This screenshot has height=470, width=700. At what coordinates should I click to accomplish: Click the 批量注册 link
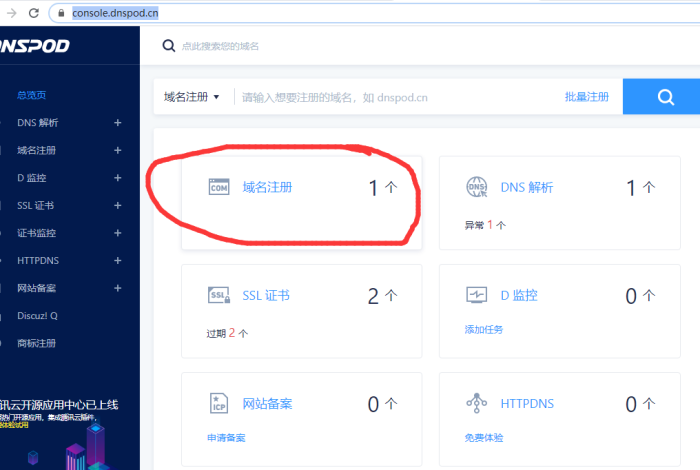(587, 97)
